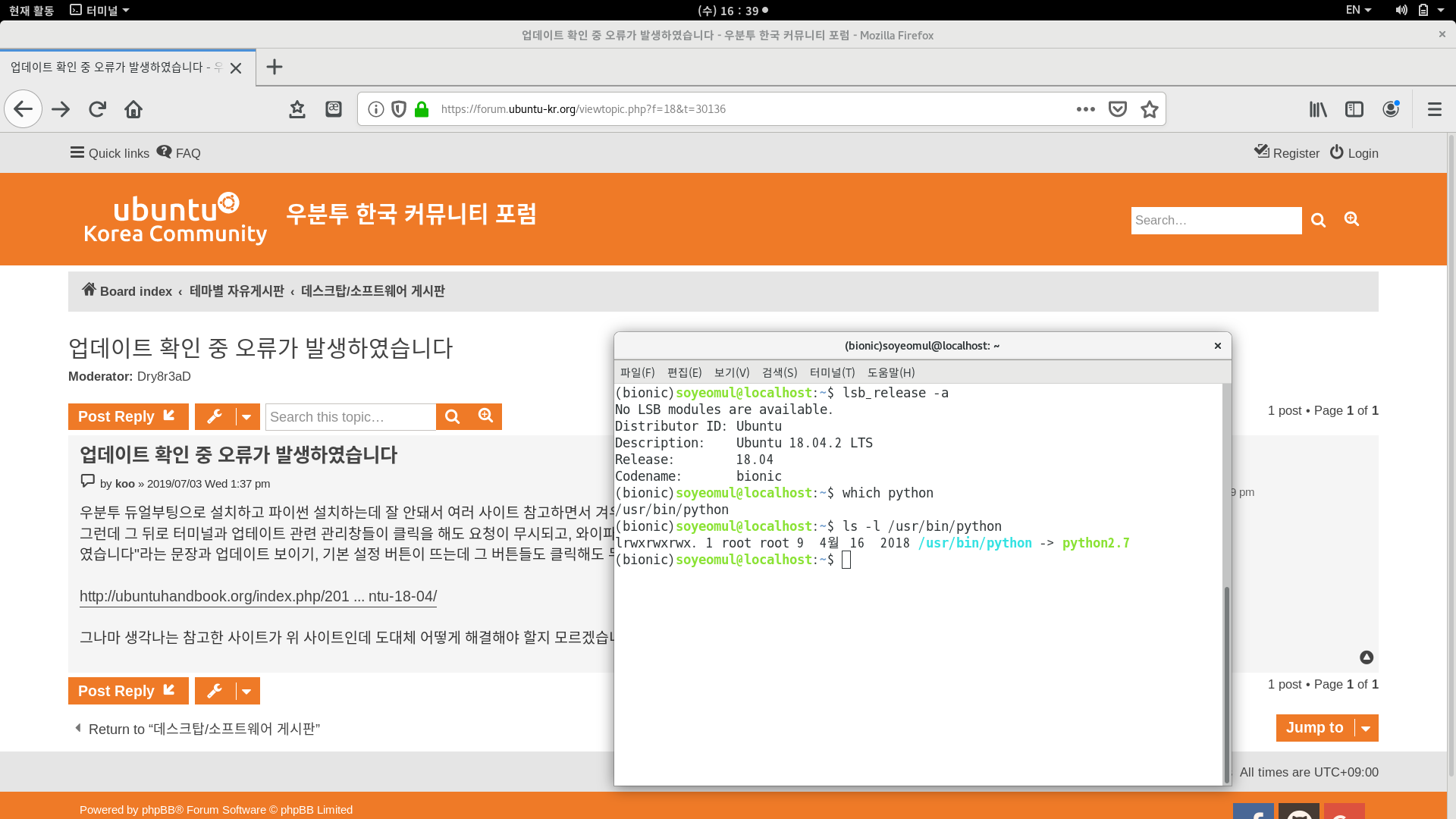Image resolution: width=1456 pixels, height=819 pixels.
Task: Open the 데스크탑/소프트웨어 게시판 breadcrumb
Action: pyautogui.click(x=372, y=291)
